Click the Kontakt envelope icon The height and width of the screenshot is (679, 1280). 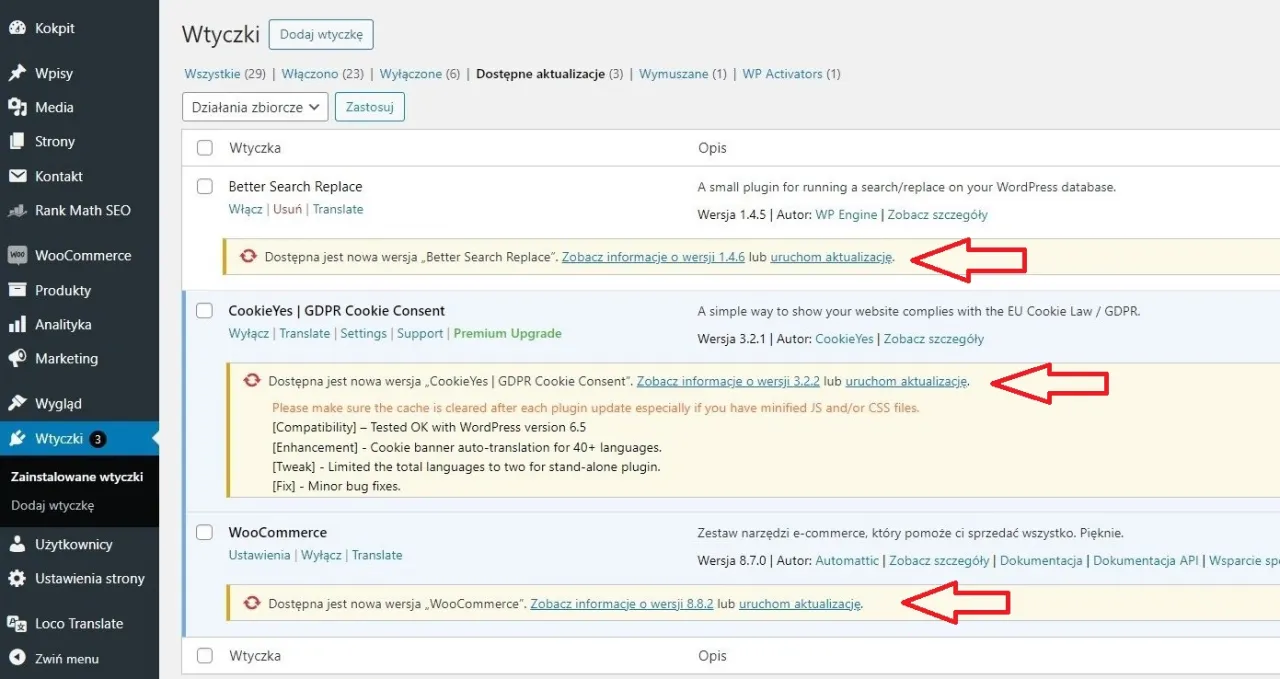[17, 176]
